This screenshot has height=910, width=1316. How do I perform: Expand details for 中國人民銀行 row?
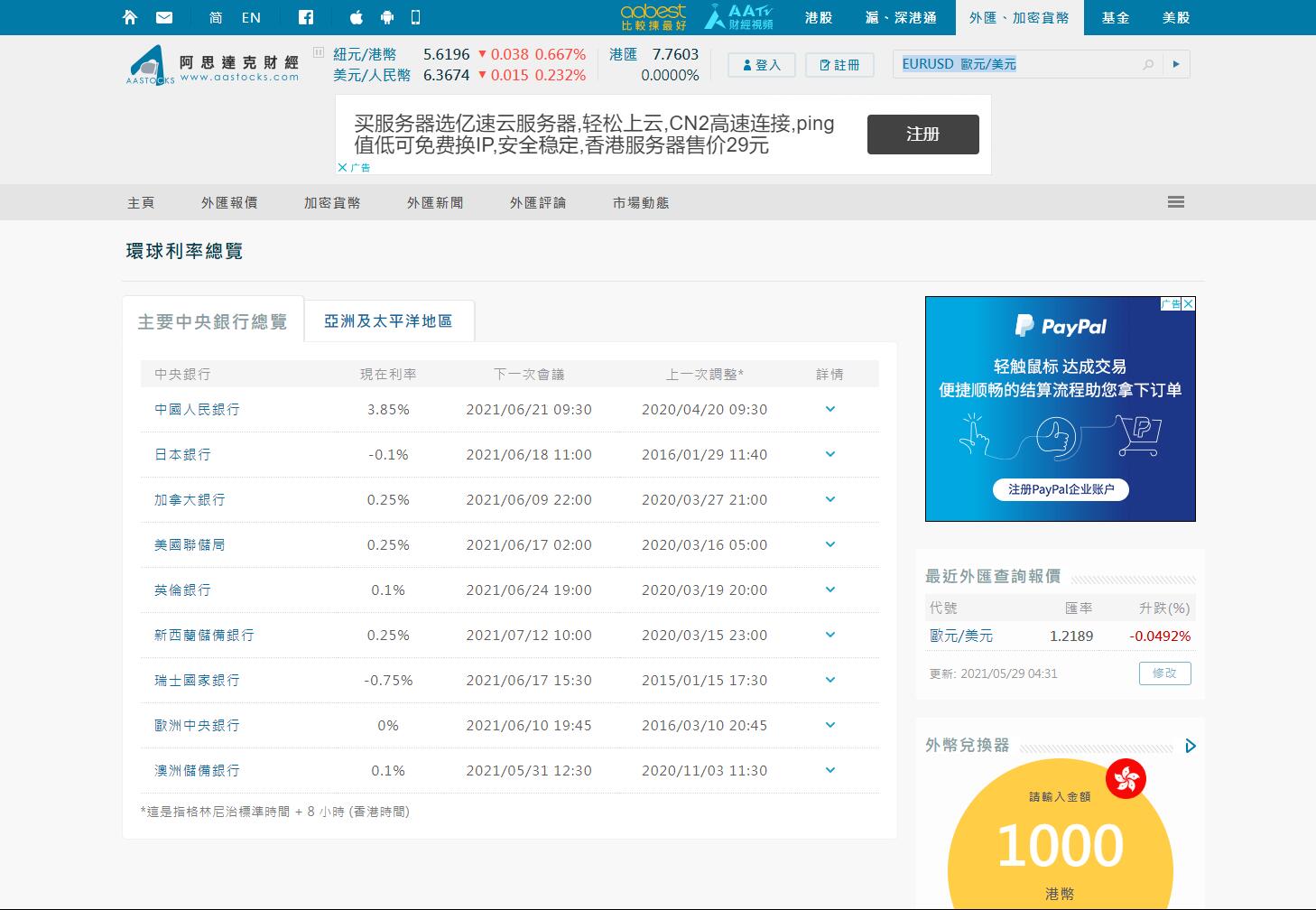829,409
